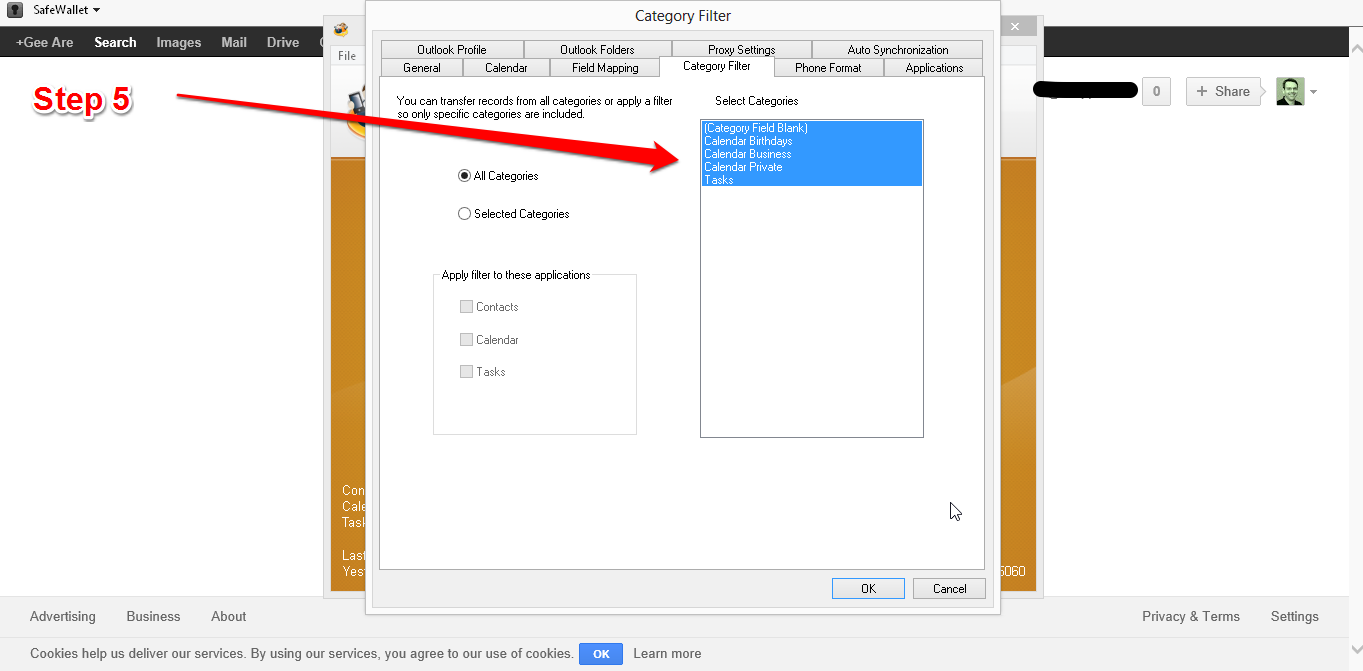Open the Outlook Folders tab
The image size is (1363, 671).
[x=597, y=50]
